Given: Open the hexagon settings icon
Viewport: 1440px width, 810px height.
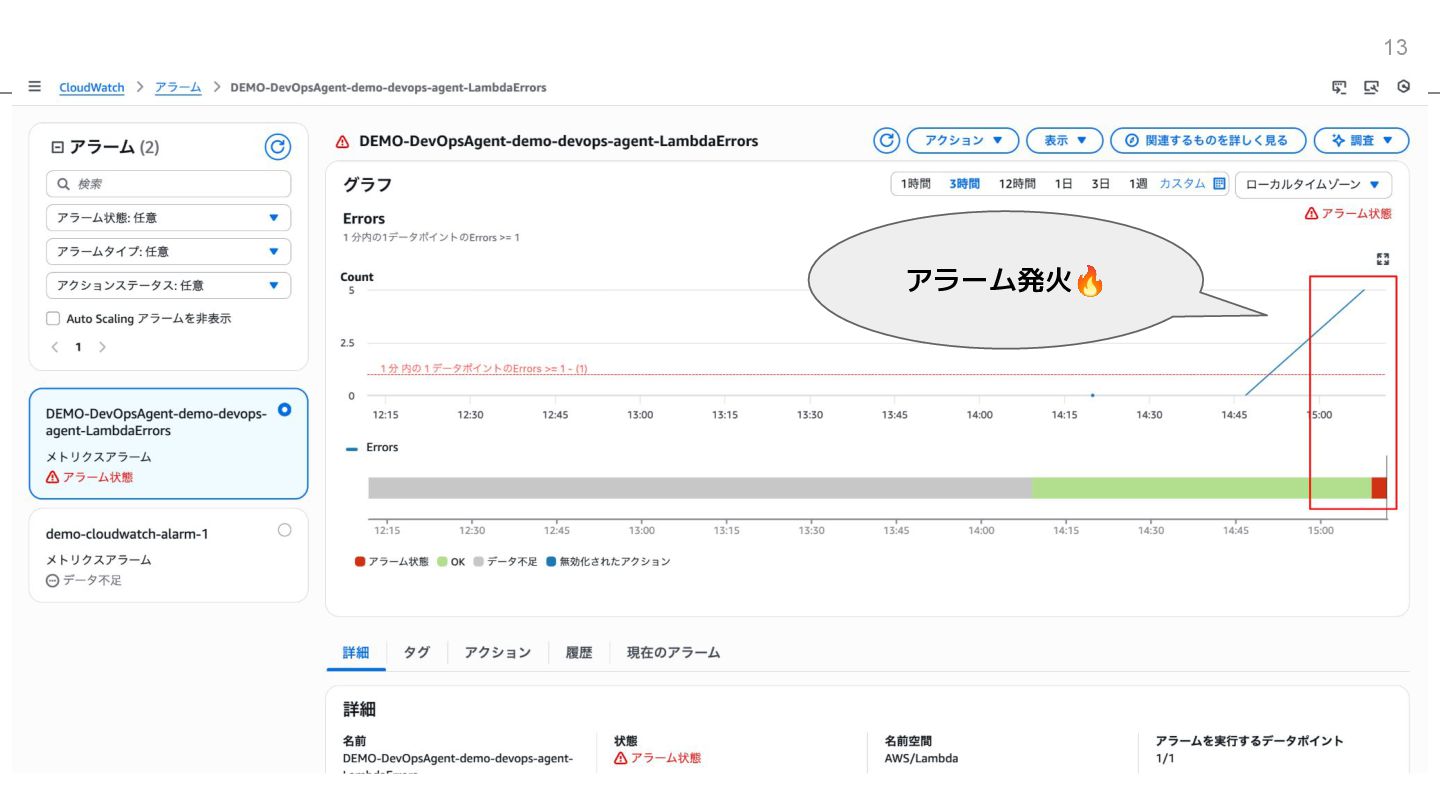Looking at the screenshot, I should pos(1404,87).
